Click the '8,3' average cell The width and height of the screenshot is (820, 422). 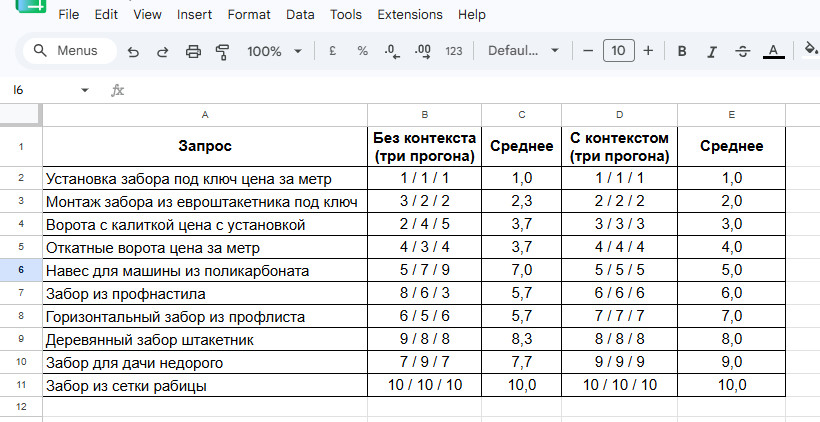tap(521, 339)
